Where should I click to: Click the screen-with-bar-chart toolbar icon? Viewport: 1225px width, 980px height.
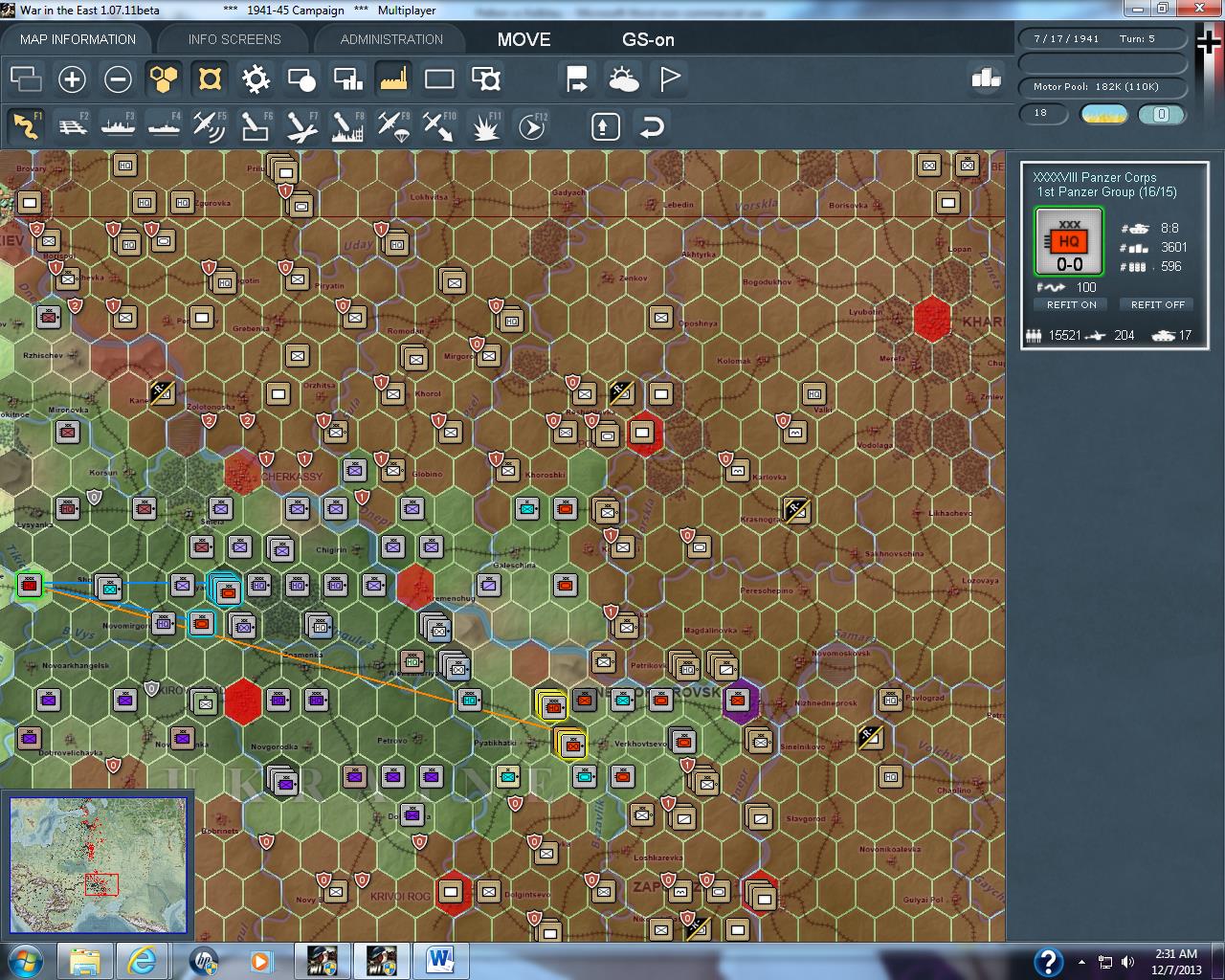click(x=347, y=78)
